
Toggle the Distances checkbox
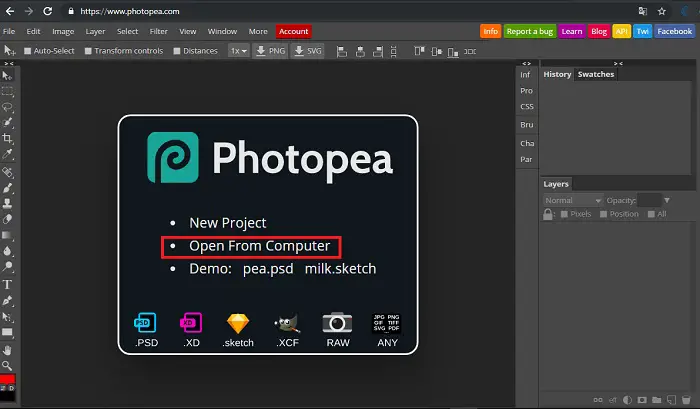coord(177,51)
